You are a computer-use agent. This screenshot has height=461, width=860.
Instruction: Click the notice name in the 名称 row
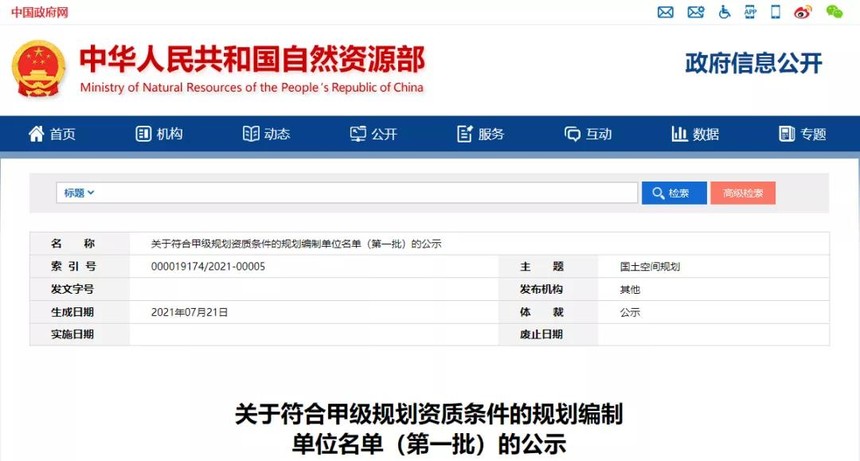296,244
